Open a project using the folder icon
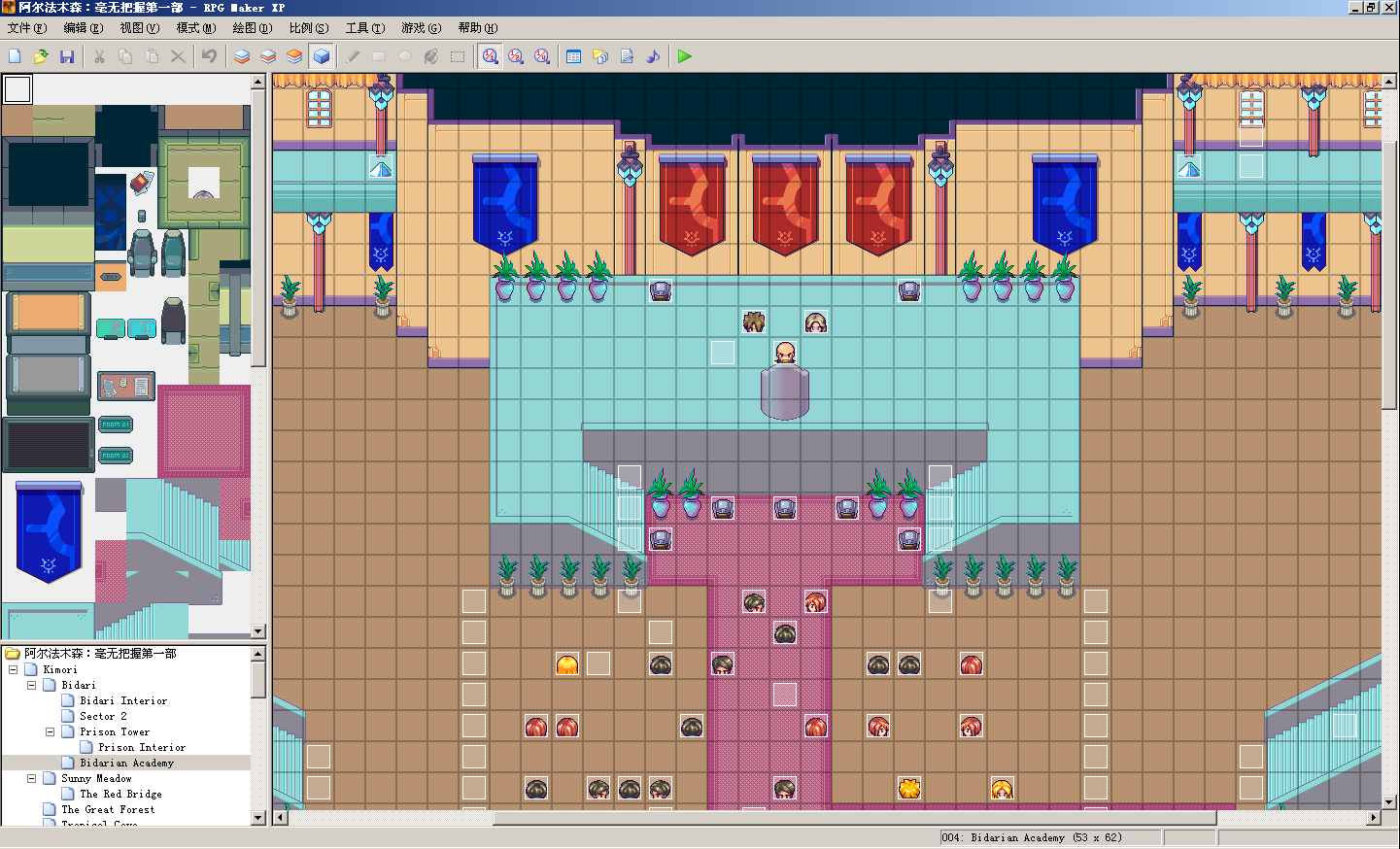 41,56
